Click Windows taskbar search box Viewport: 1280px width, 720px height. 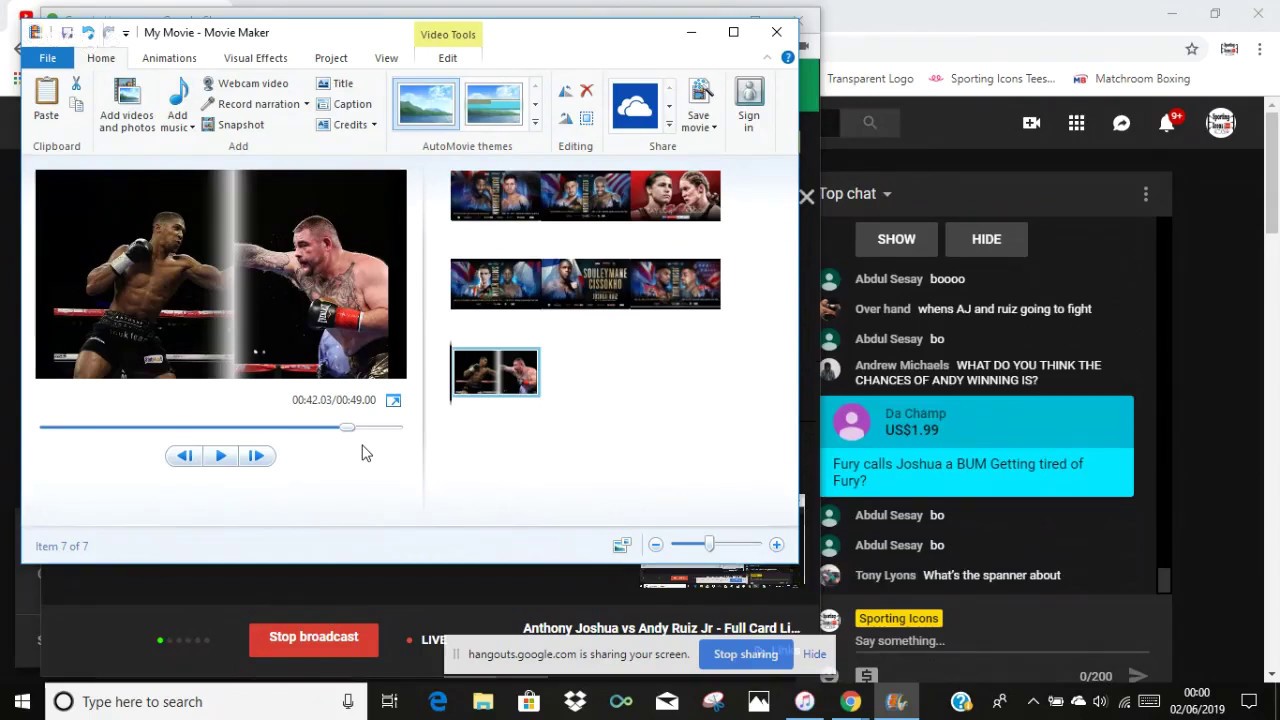(204, 702)
